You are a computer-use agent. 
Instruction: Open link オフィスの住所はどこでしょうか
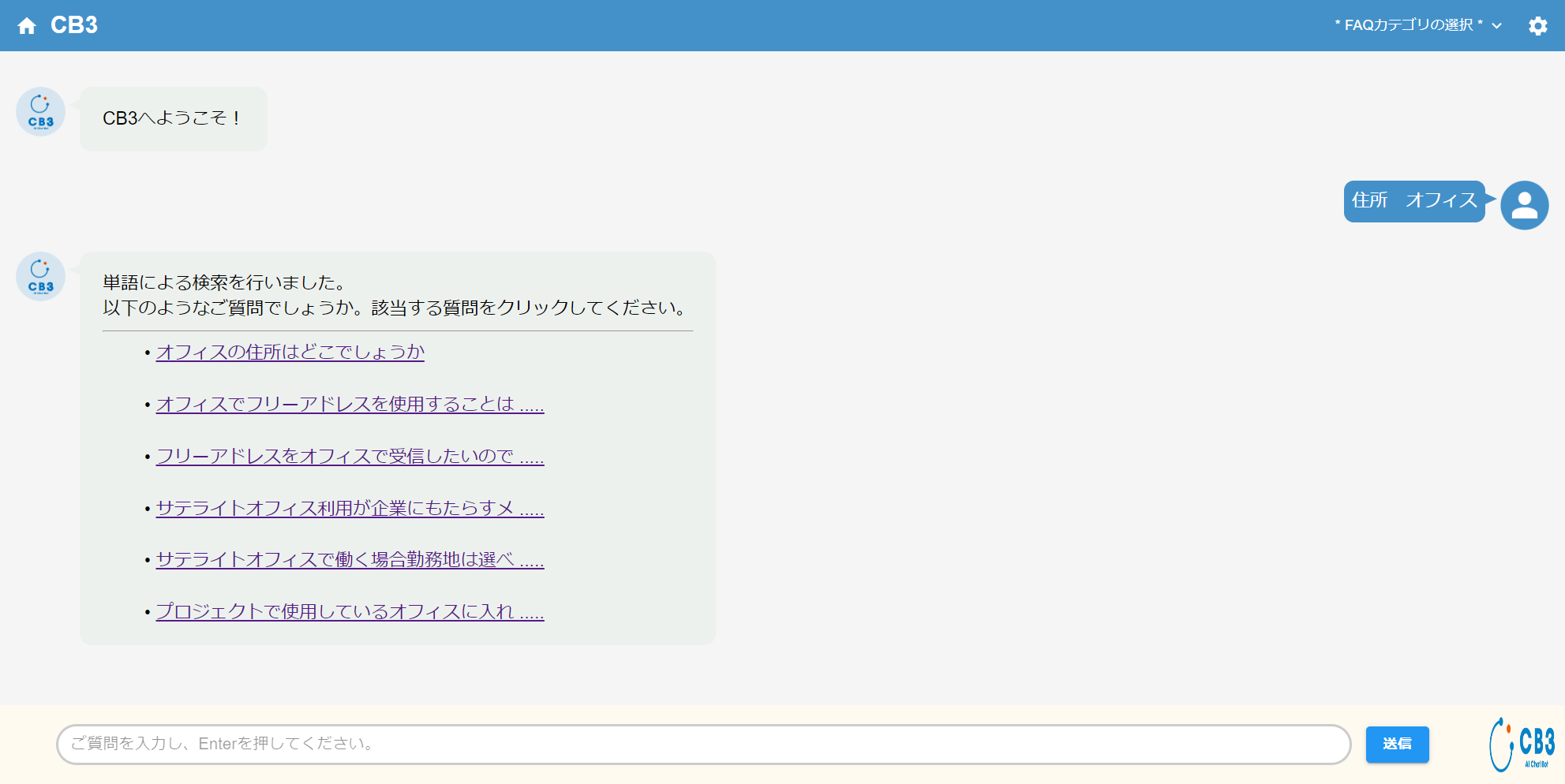click(x=290, y=353)
